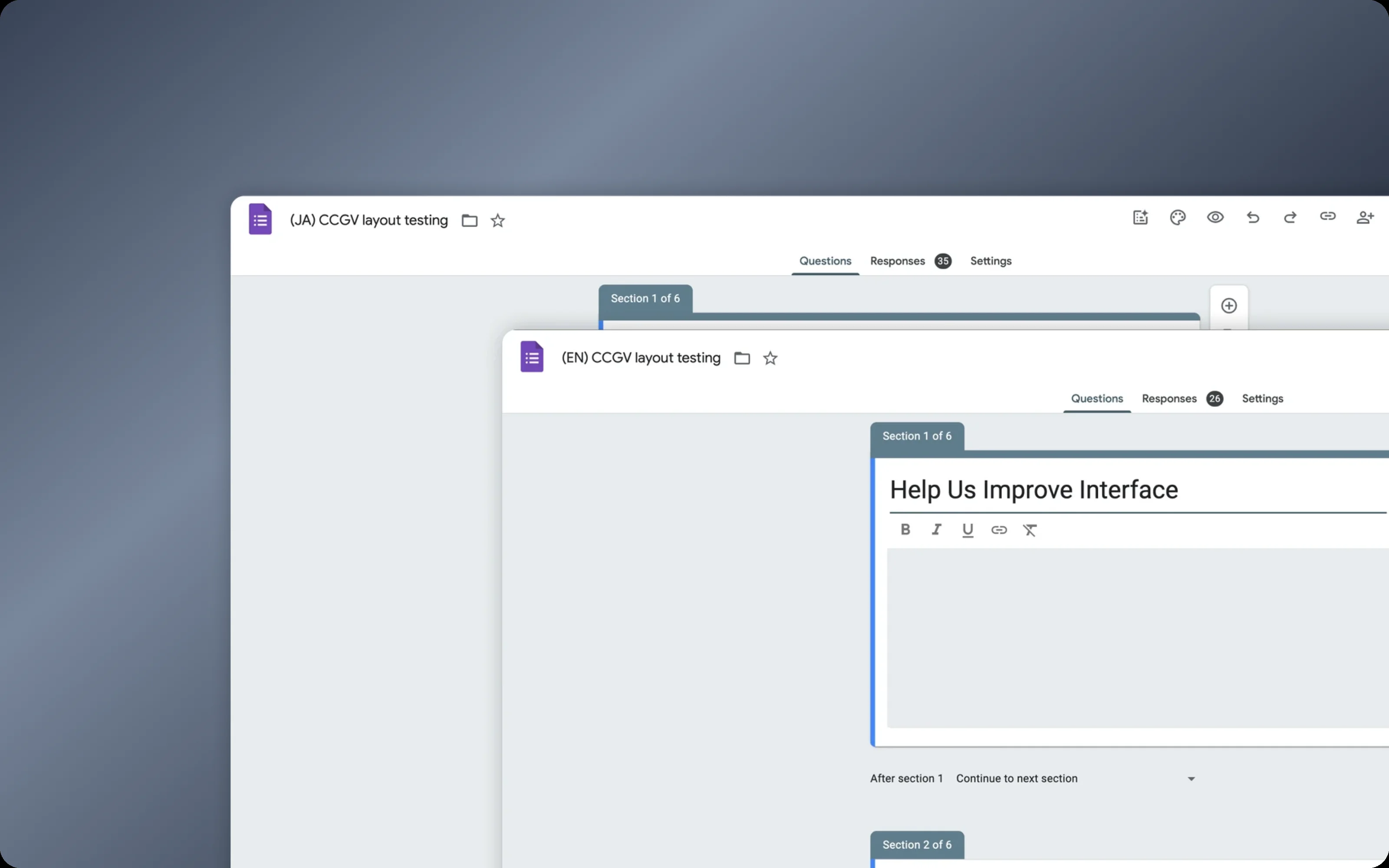Toggle italic formatting
The height and width of the screenshot is (868, 1389).
pos(936,530)
